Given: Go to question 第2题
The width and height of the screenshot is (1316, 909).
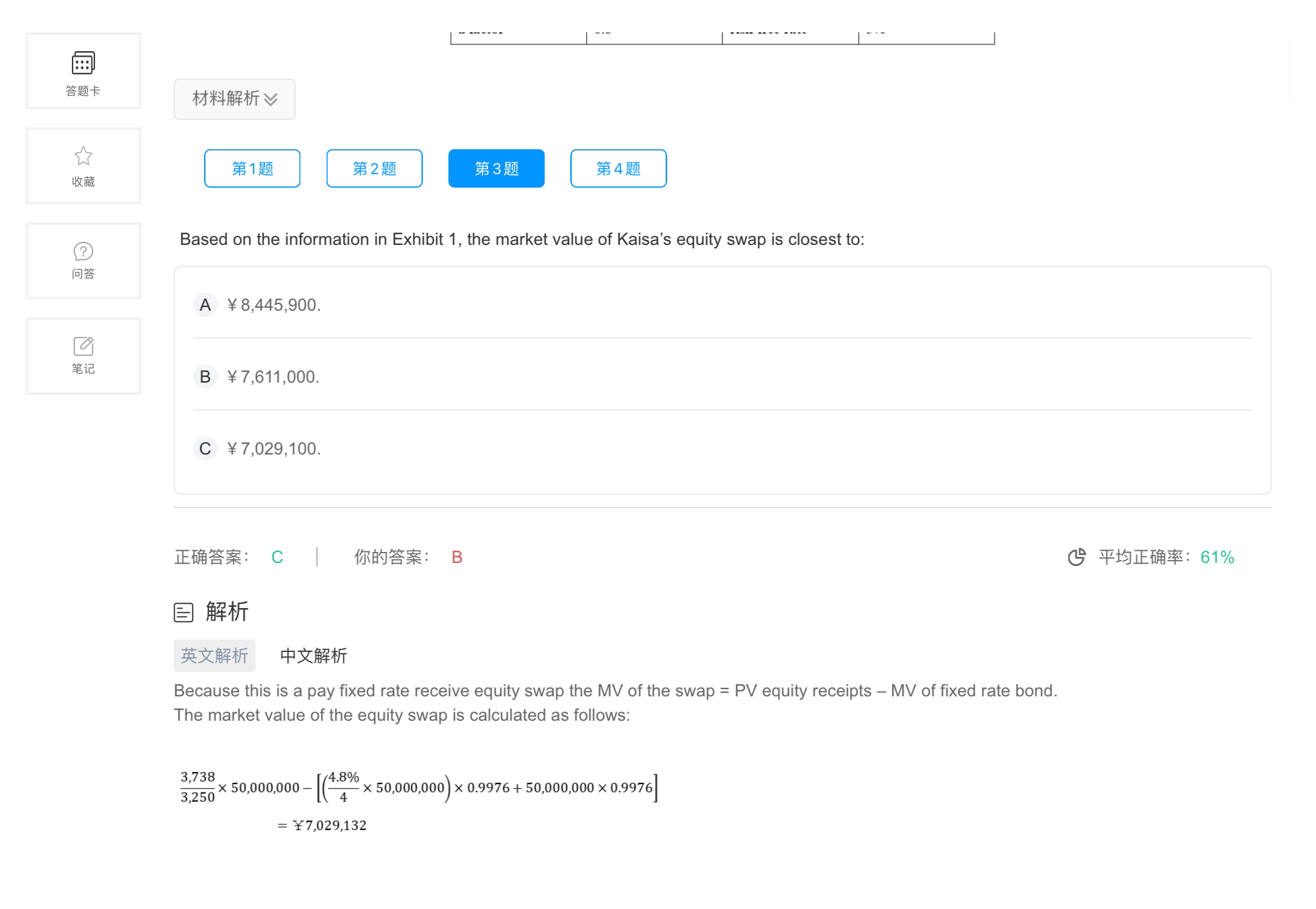Looking at the screenshot, I should (x=374, y=168).
